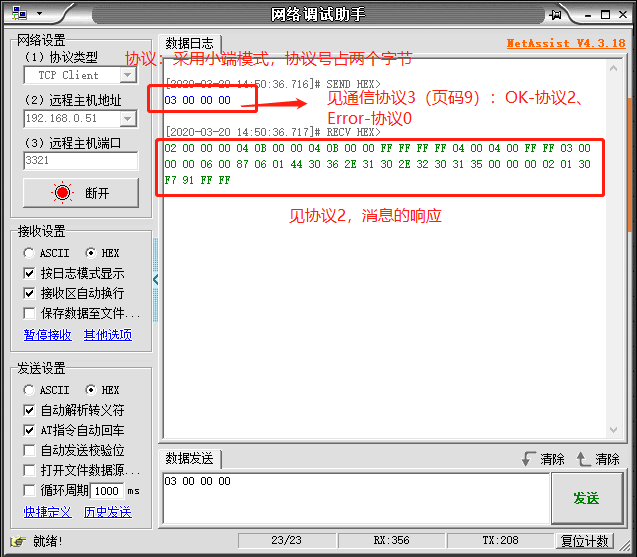Open the title bar icon's dropdown arrow

pyautogui.click(x=39, y=13)
